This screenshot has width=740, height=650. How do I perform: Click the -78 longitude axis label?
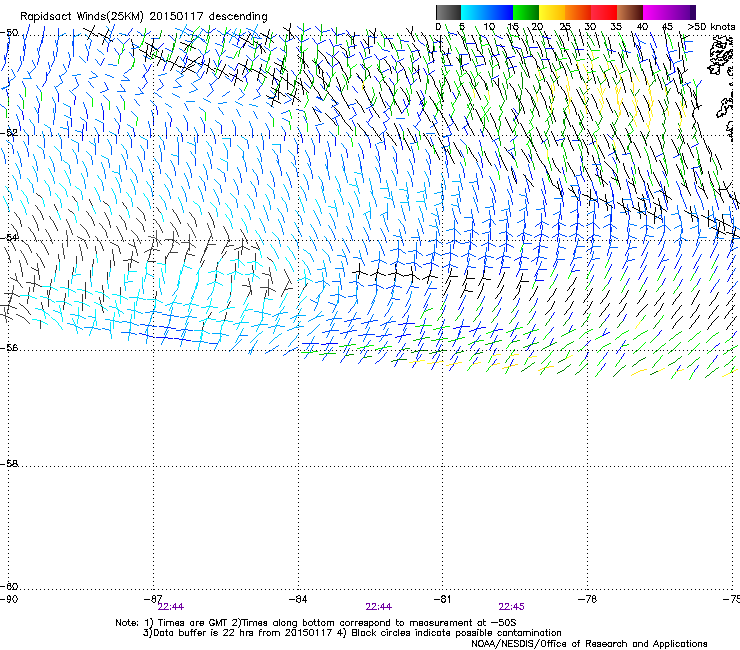click(587, 599)
